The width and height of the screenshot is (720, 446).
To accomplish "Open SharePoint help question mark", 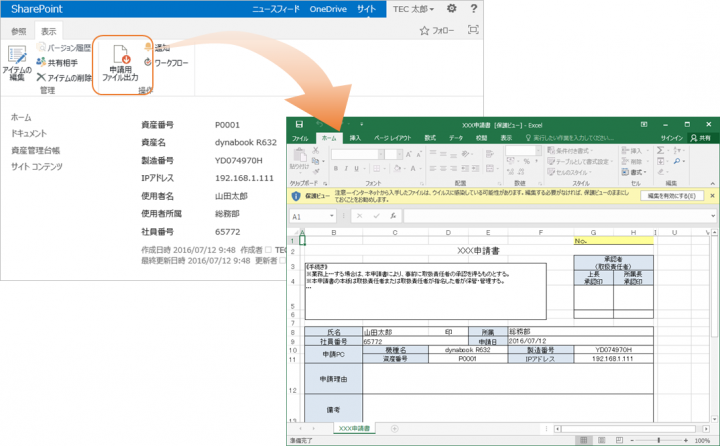I will [x=473, y=8].
